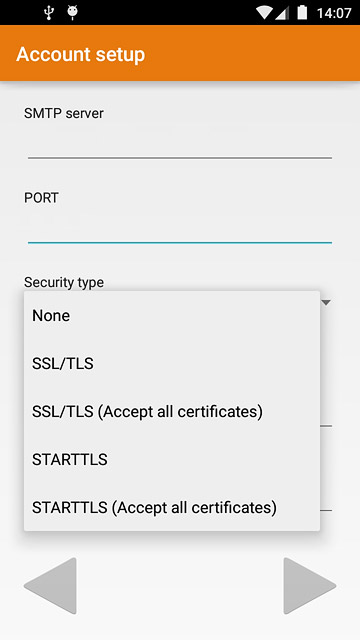Choose the SSL/TLS option
This screenshot has height=640, width=360.
tap(172, 363)
